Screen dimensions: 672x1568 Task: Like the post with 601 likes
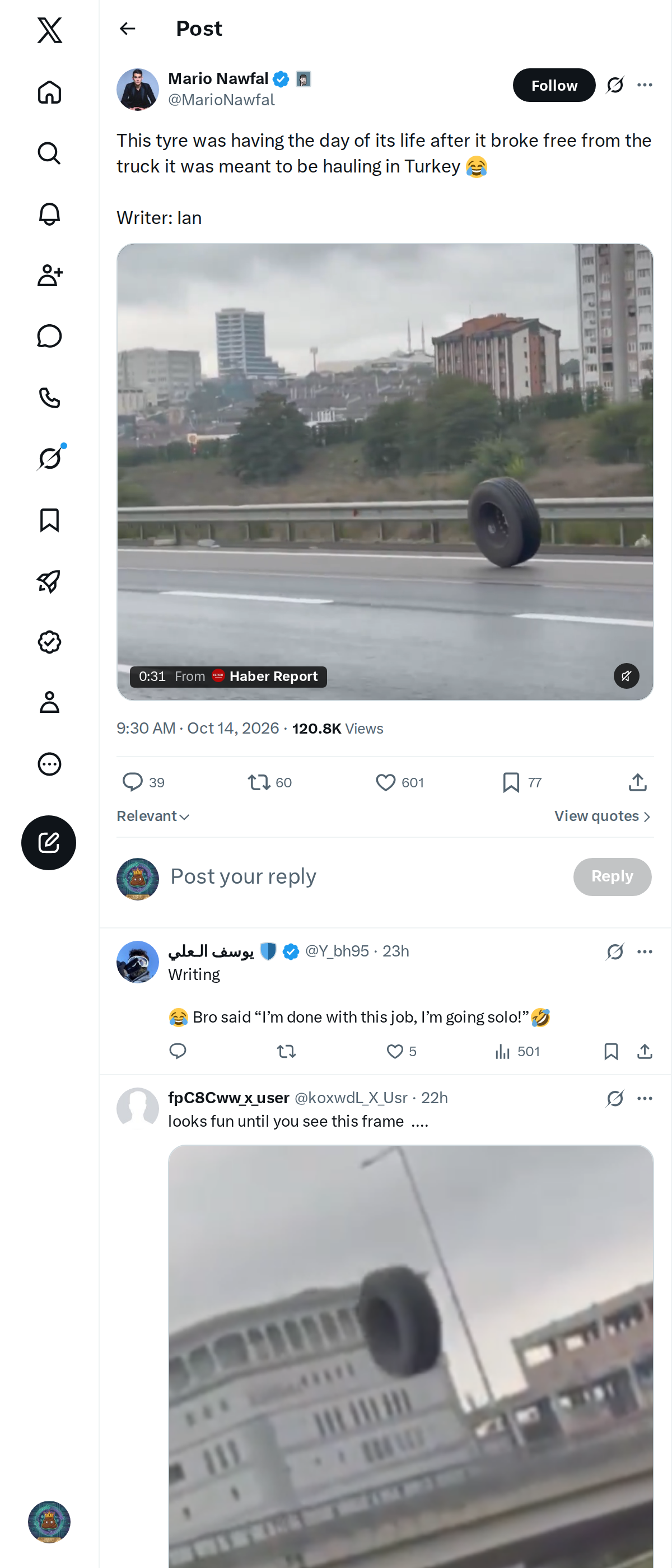pos(399,782)
